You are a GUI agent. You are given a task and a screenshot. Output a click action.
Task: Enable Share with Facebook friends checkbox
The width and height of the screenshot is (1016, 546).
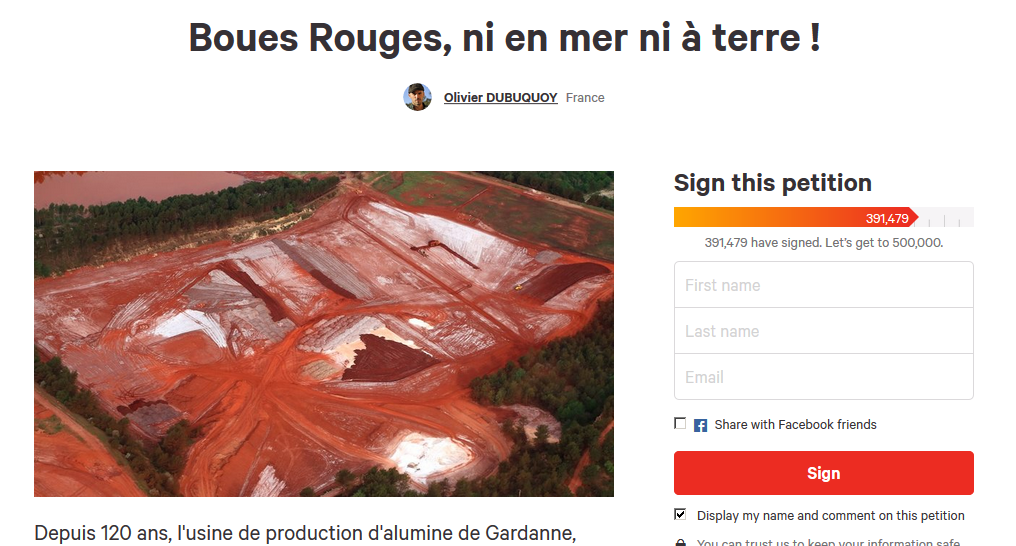[x=680, y=423]
